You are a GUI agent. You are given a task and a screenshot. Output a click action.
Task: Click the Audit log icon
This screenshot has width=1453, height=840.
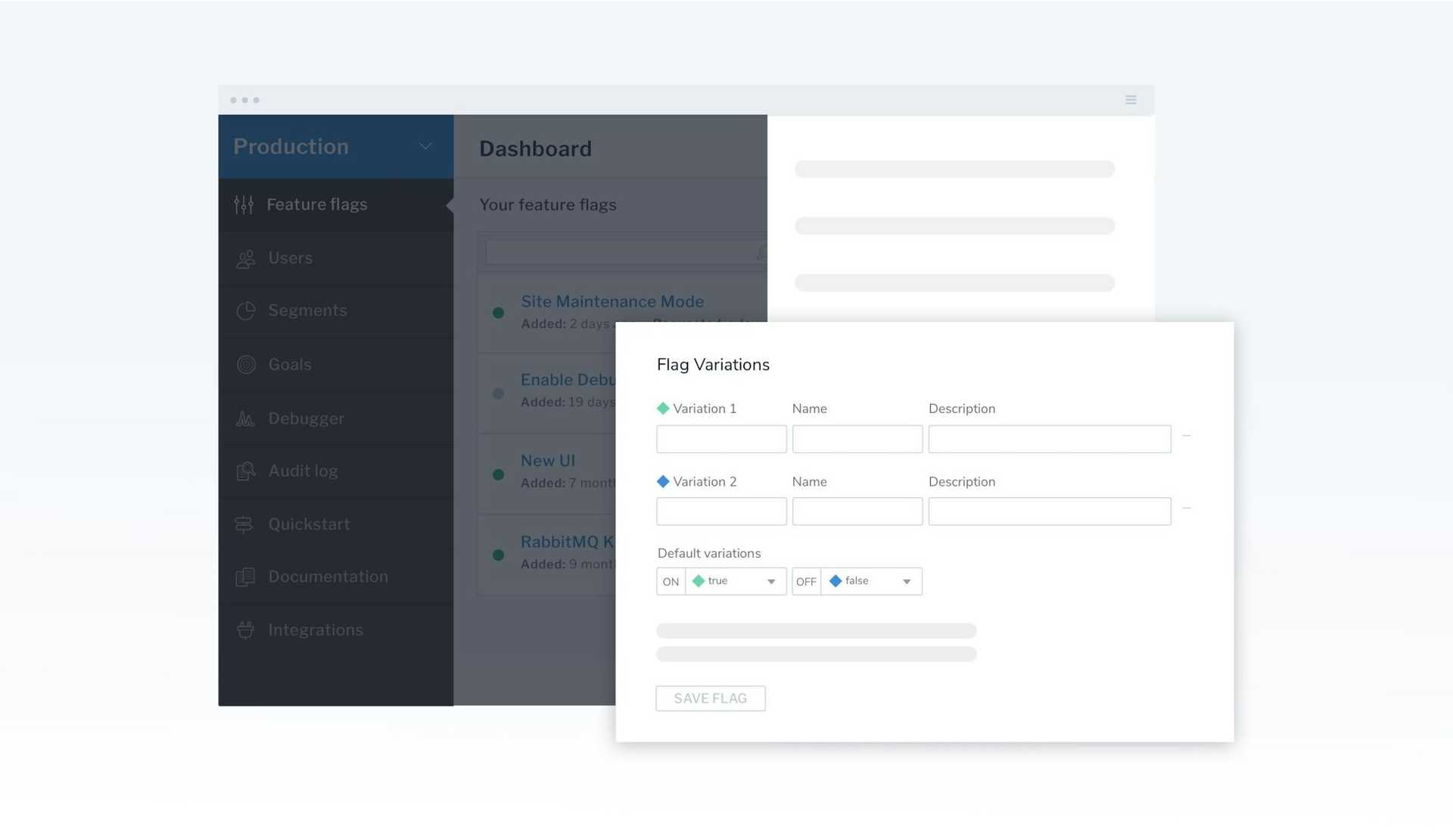pos(245,471)
